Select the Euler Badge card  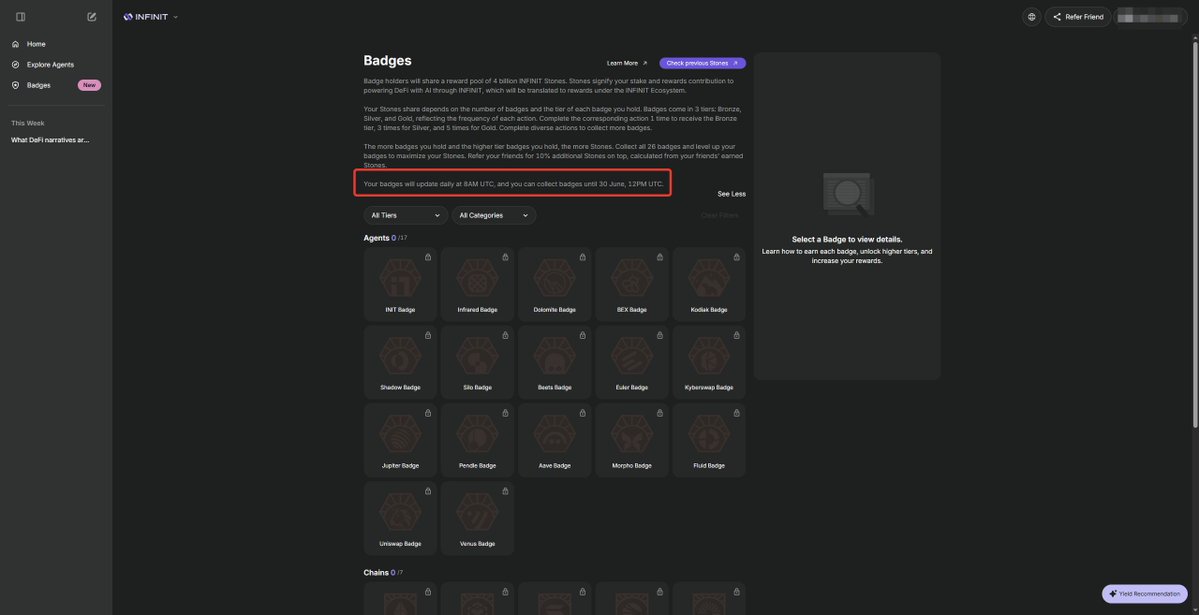point(632,362)
